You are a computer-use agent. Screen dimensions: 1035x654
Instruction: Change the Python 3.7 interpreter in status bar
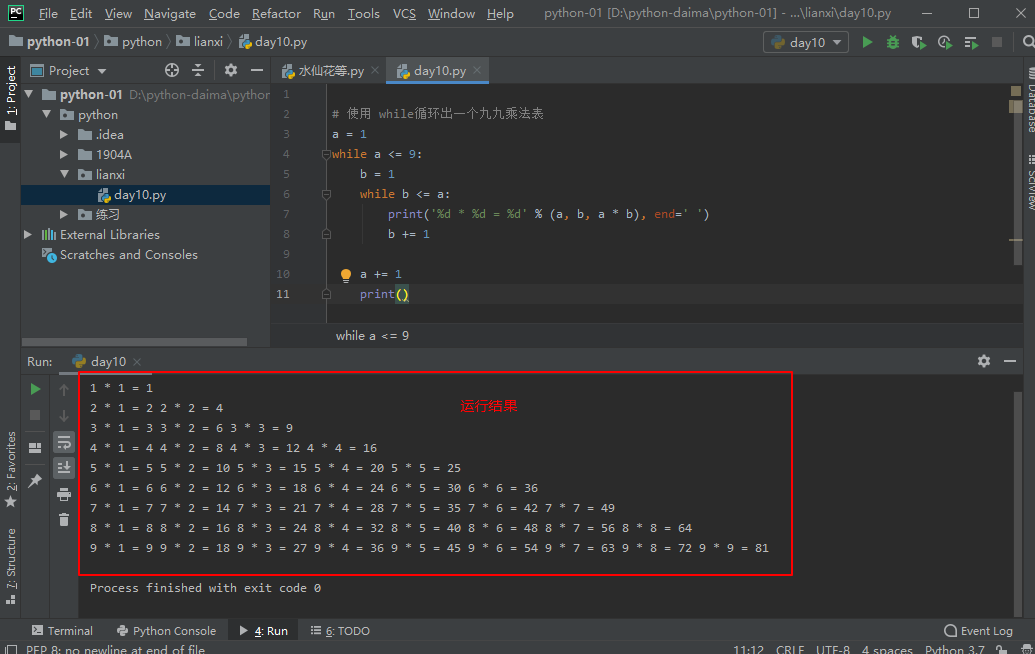(954, 649)
